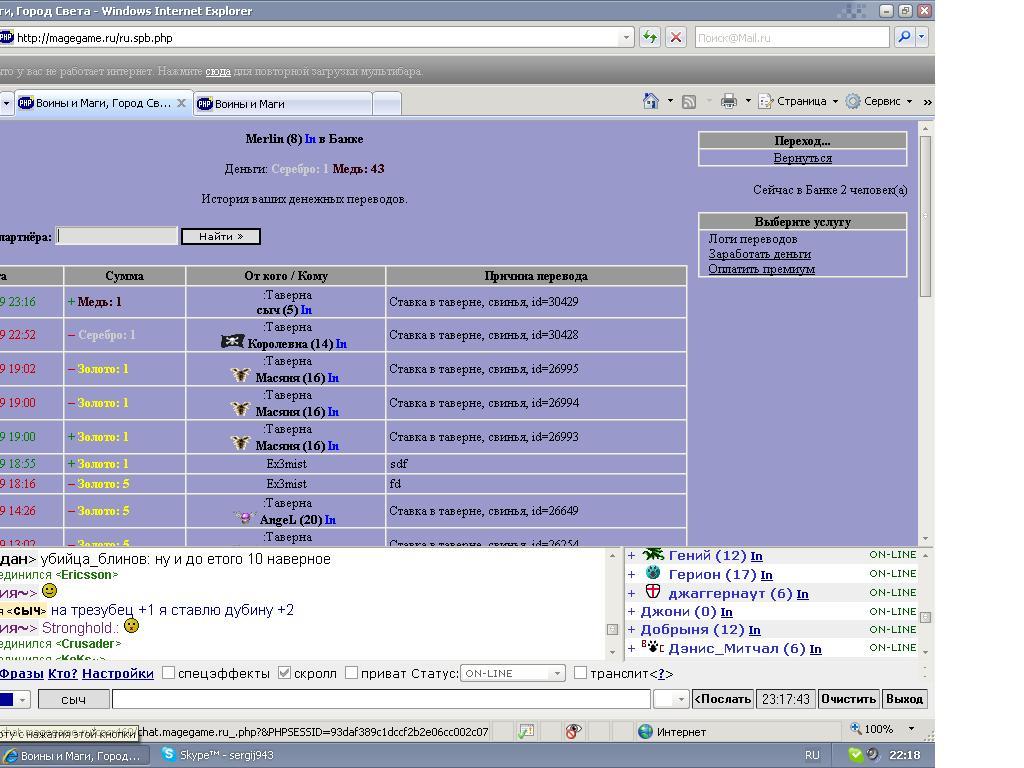Click the magnifier search button
1024x768 pixels.
[904, 37]
